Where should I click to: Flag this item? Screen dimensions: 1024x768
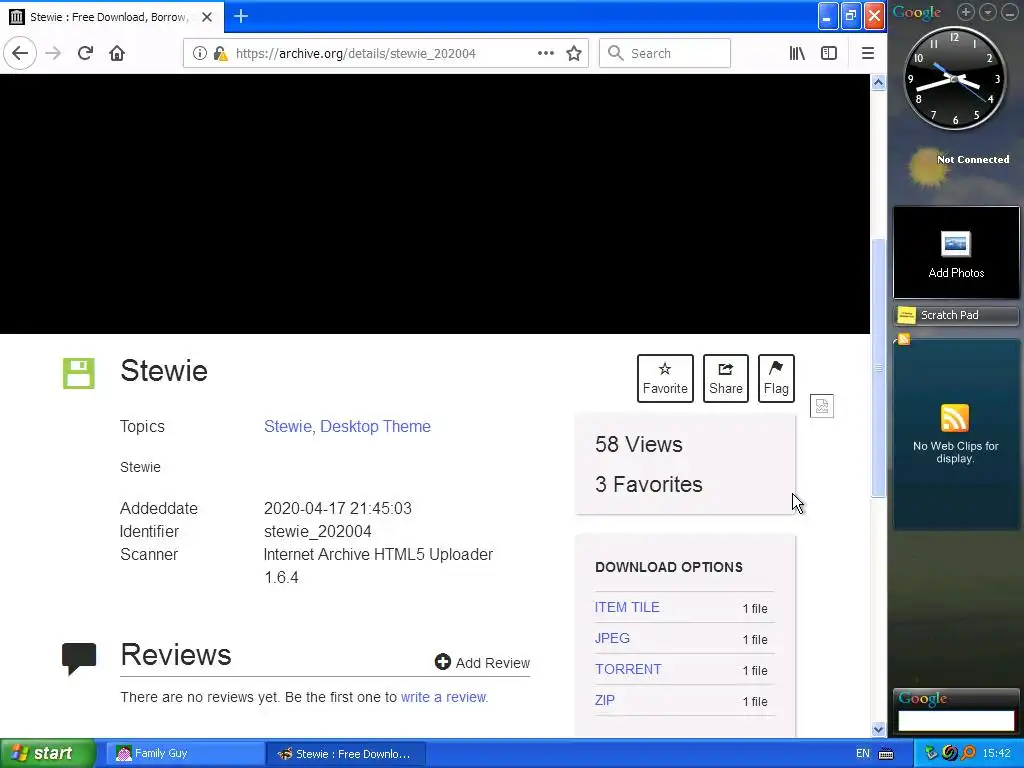(776, 378)
